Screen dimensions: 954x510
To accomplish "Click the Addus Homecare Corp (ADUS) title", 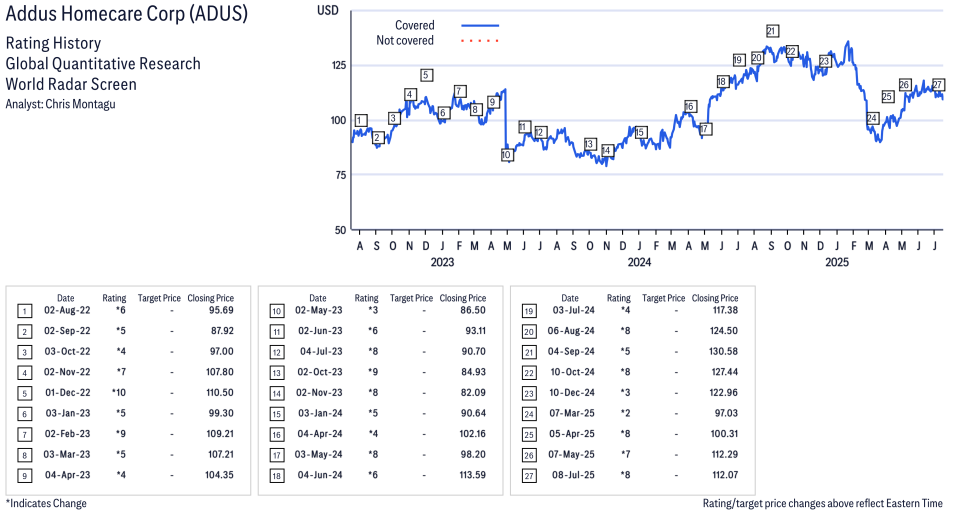I will click(127, 14).
